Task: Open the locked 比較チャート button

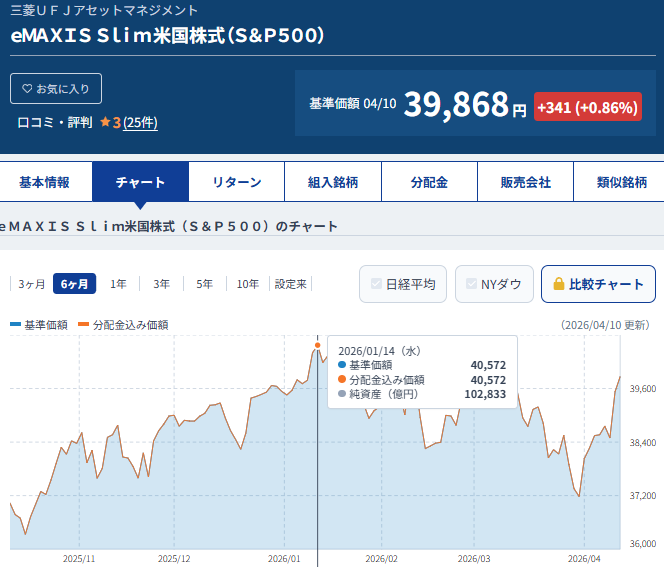Action: pos(598,284)
